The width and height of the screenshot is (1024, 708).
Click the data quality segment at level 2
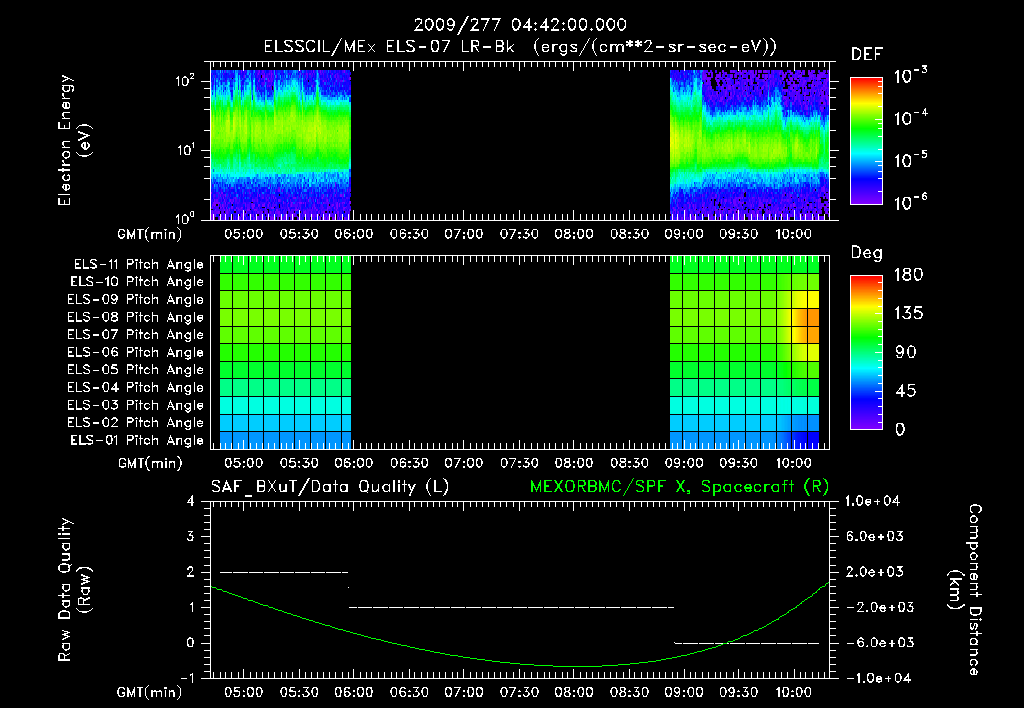[x=284, y=572]
